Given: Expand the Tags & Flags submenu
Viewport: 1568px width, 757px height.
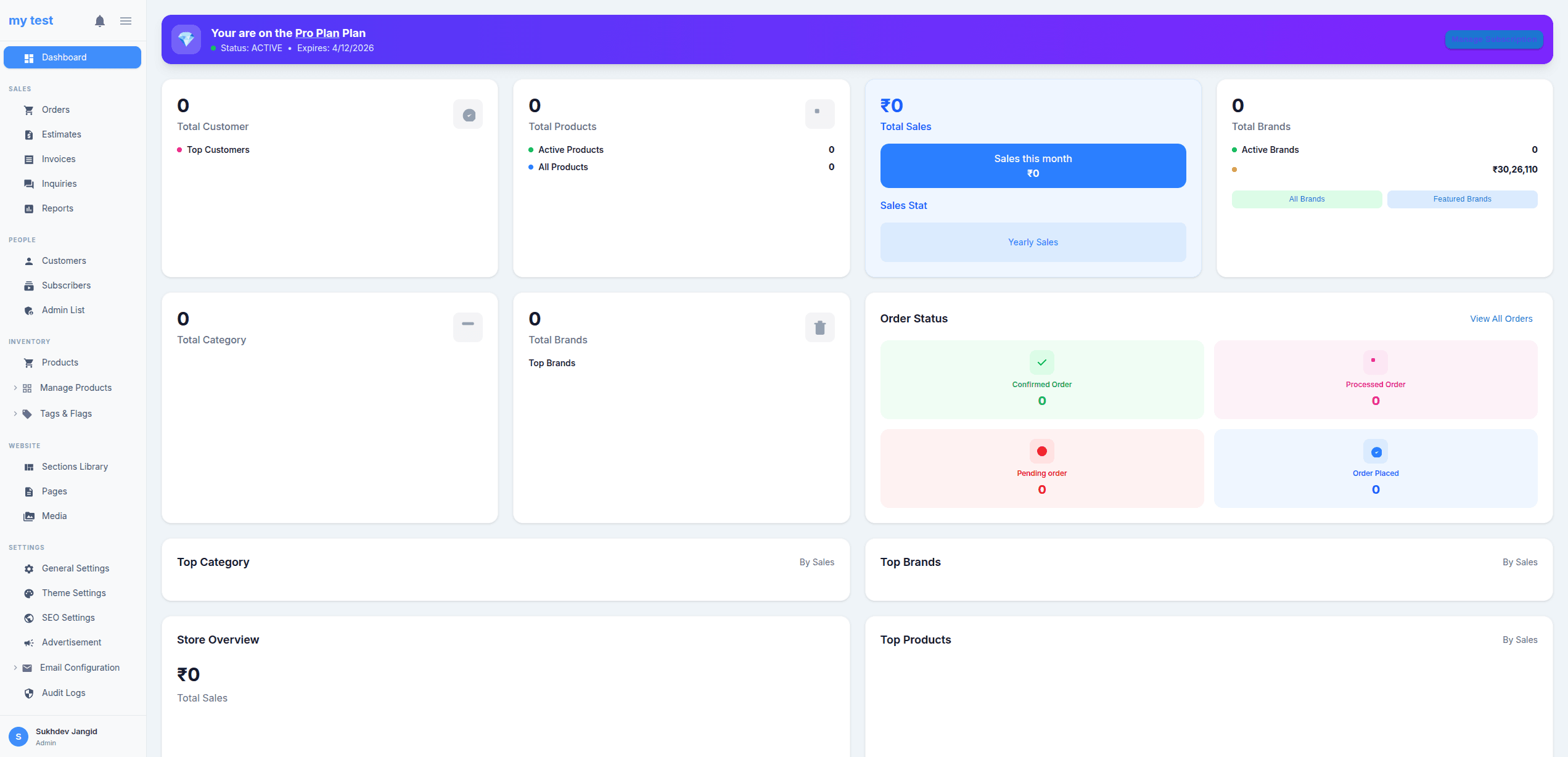Looking at the screenshot, I should pyautogui.click(x=15, y=413).
